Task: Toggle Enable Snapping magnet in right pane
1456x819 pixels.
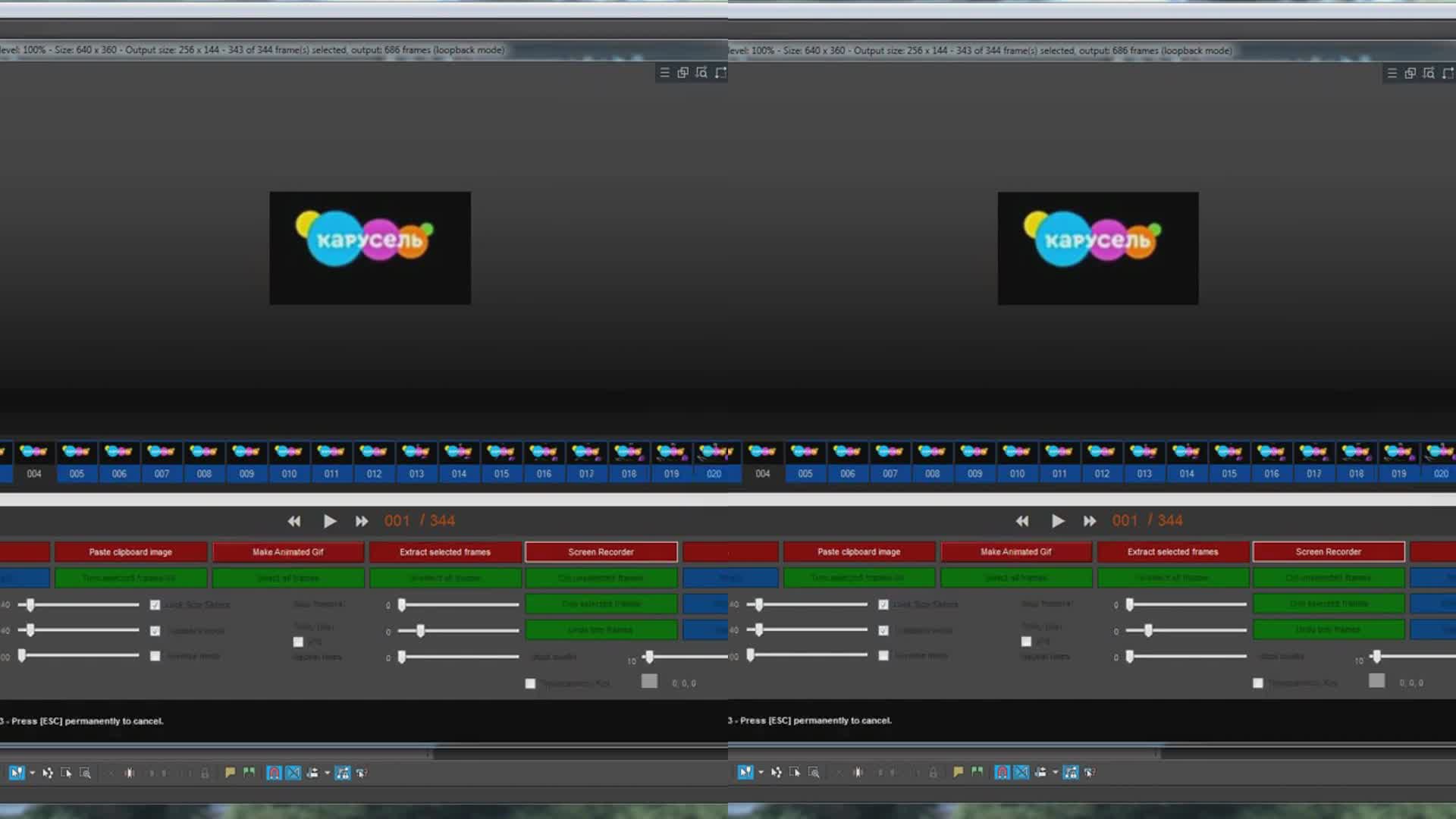Action: pyautogui.click(x=1002, y=772)
